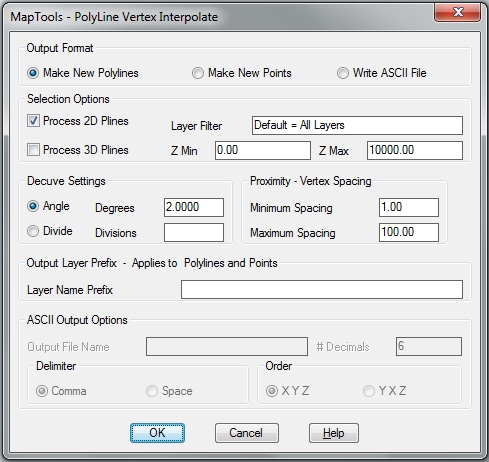Click the # Decimals field
The image size is (489, 462).
tap(429, 346)
